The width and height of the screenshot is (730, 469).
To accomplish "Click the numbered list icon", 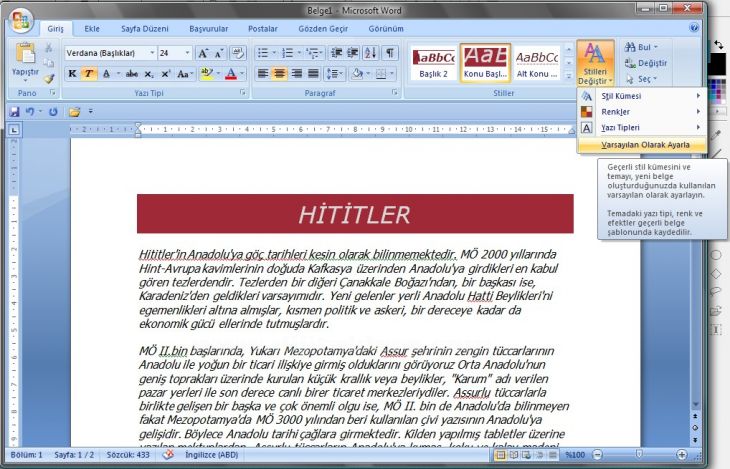I will pyautogui.click(x=288, y=53).
